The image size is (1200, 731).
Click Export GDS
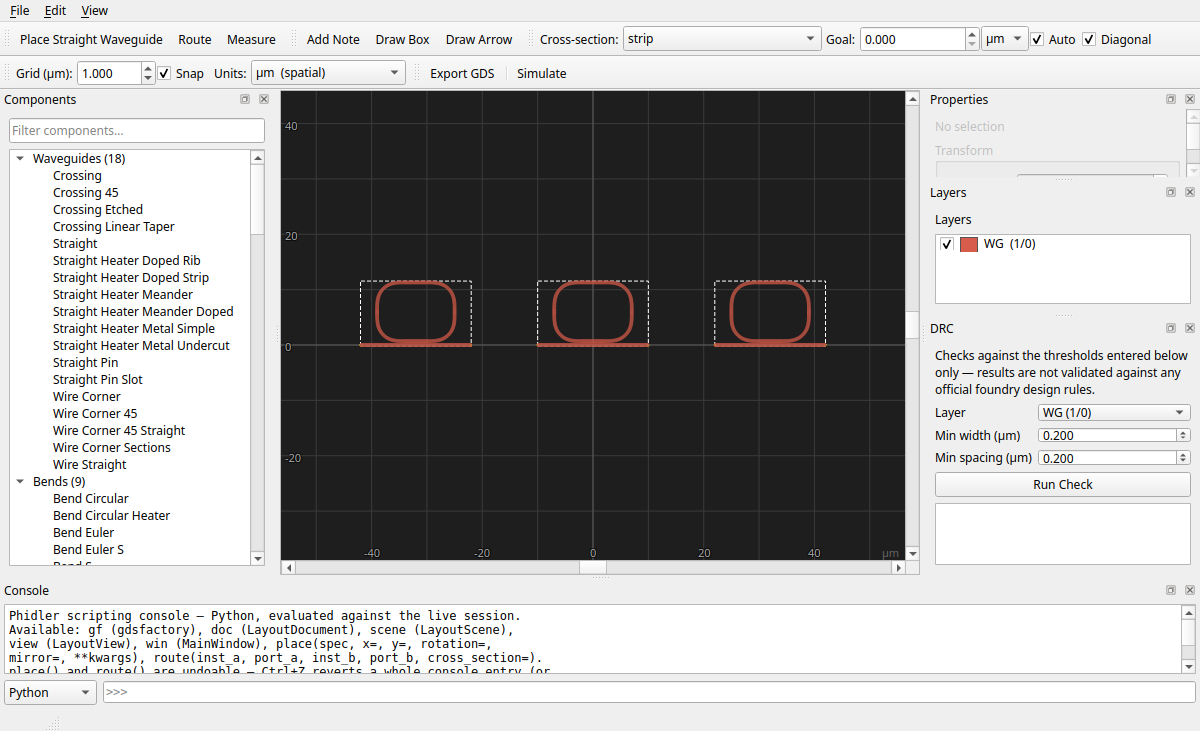(x=462, y=73)
